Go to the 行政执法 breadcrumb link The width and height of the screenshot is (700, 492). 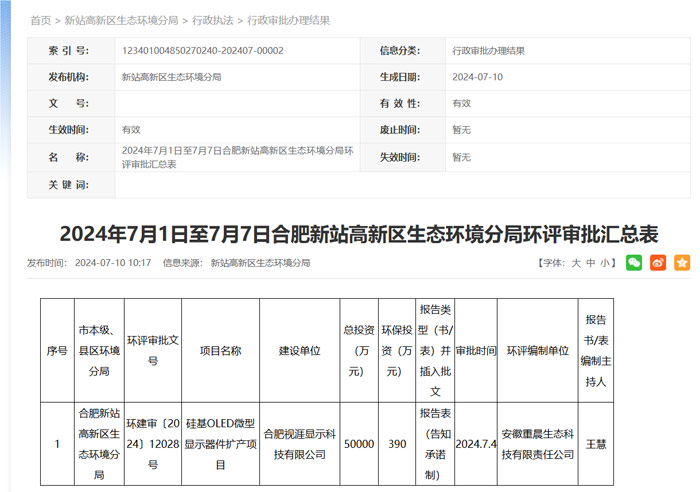212,20
